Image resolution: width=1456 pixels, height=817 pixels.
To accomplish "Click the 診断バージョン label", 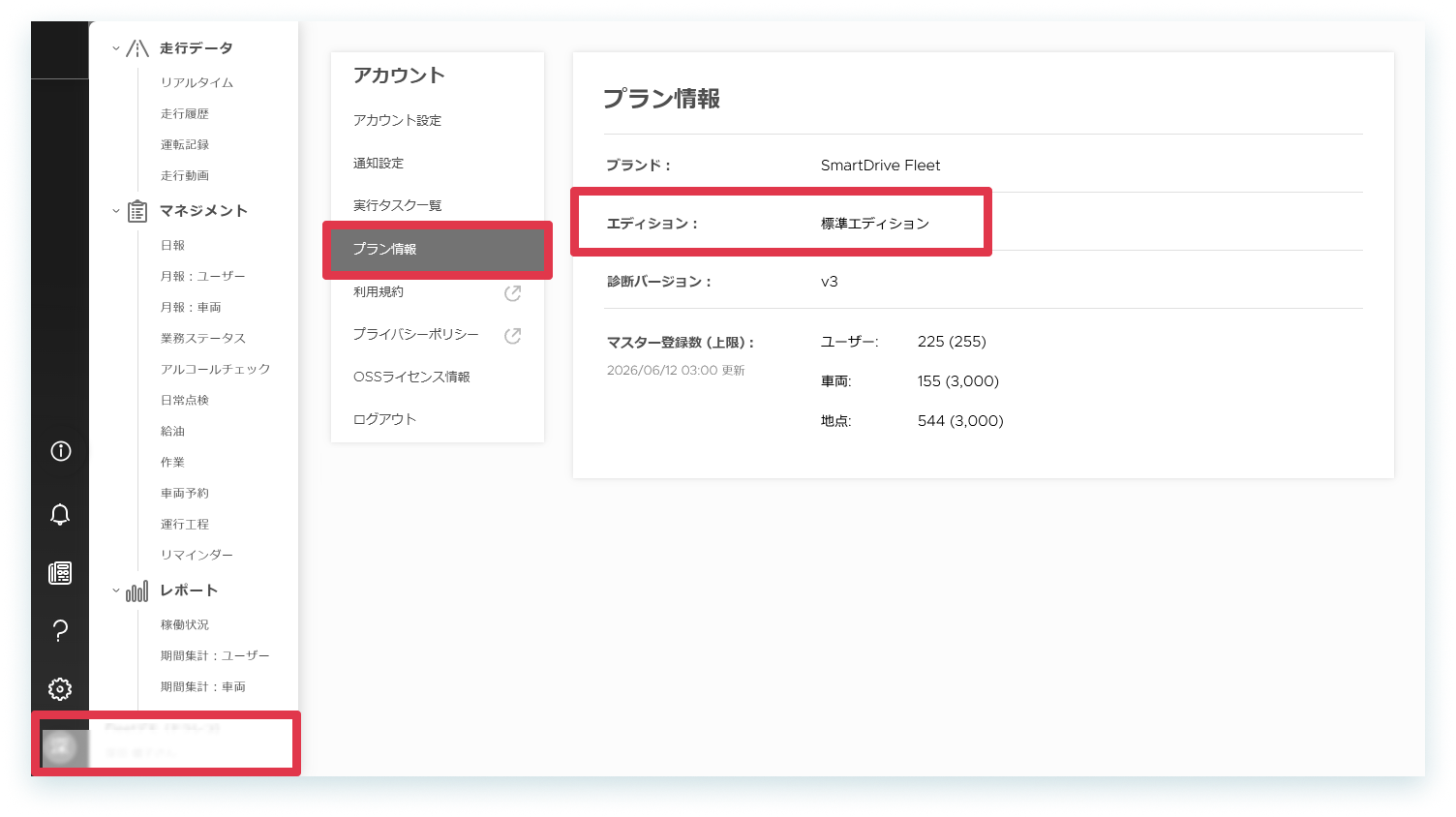I will coord(659,282).
